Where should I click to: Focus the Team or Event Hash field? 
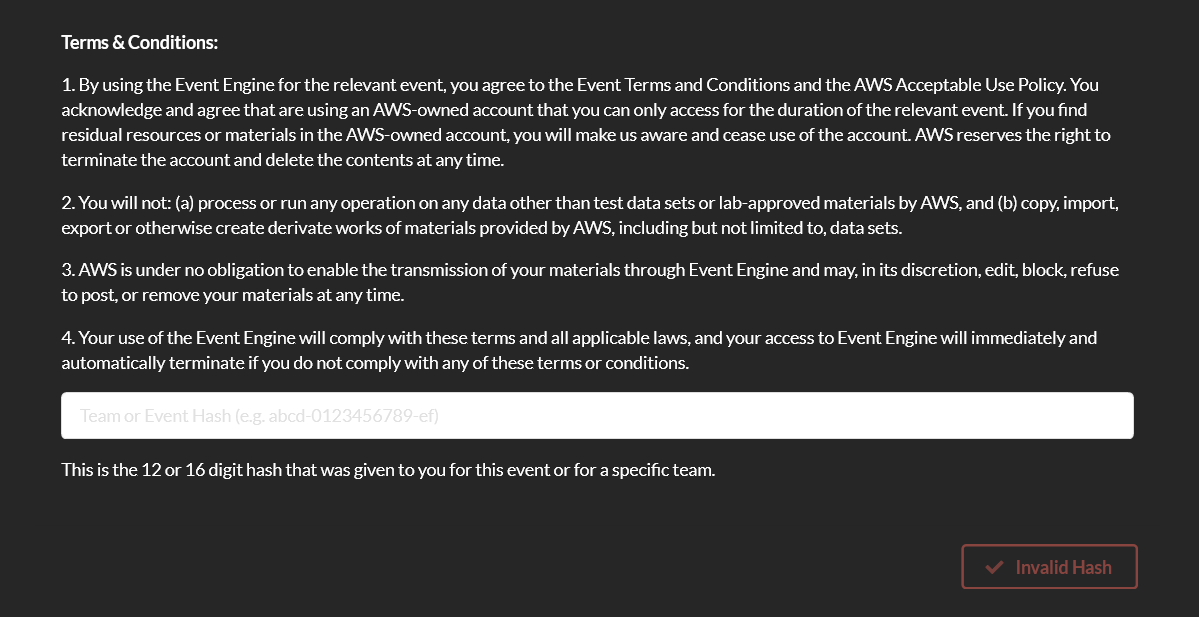coord(597,416)
